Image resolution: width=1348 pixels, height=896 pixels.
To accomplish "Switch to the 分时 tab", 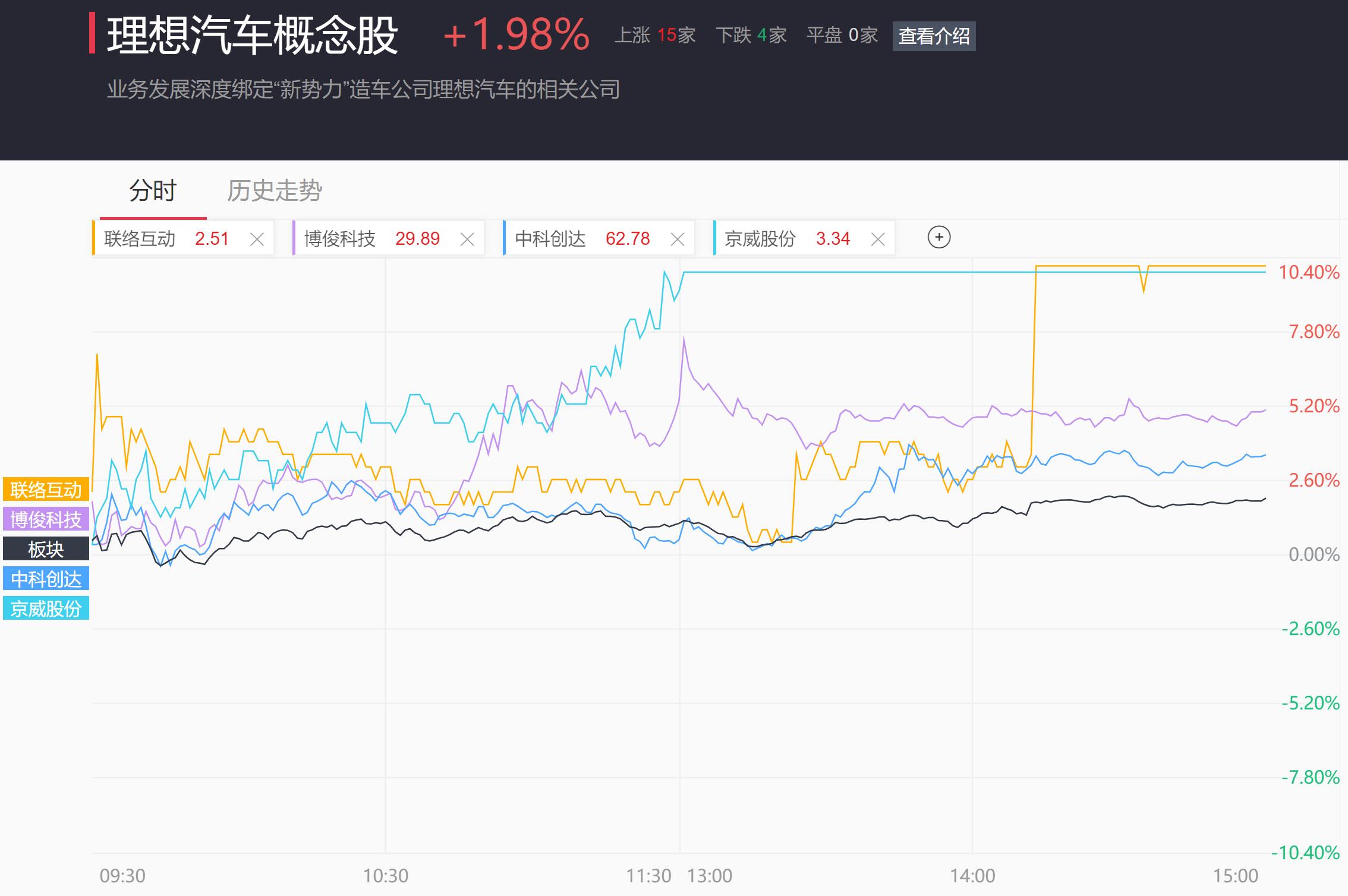I will tap(153, 191).
